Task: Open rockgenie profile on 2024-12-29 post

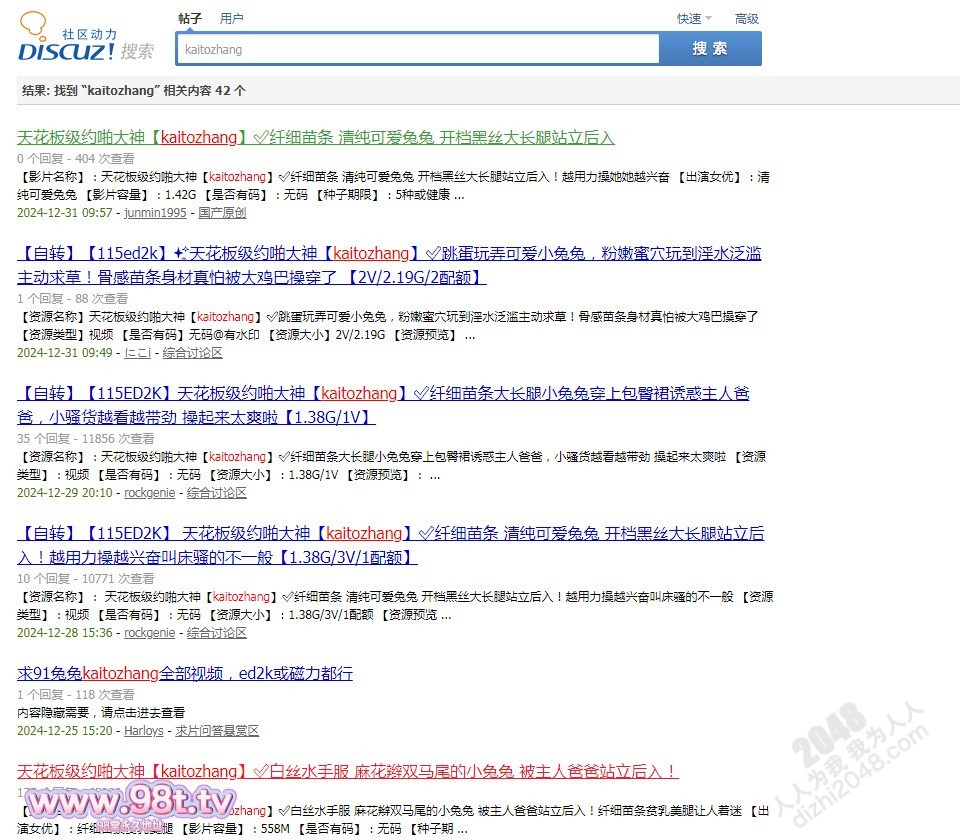Action: click(149, 493)
